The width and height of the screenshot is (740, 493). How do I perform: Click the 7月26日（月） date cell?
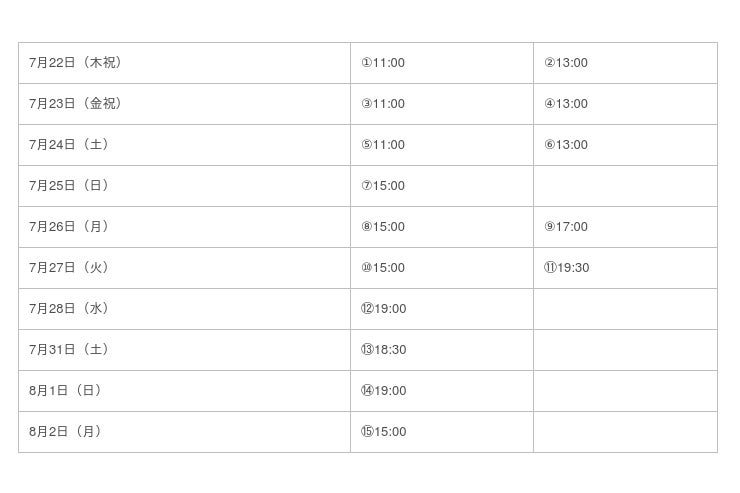tap(69, 227)
